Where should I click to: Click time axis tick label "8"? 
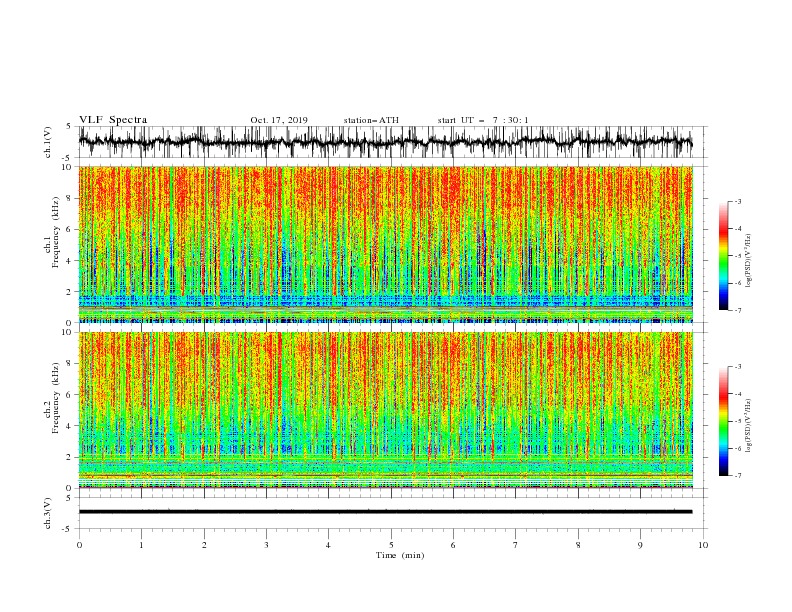click(x=578, y=545)
